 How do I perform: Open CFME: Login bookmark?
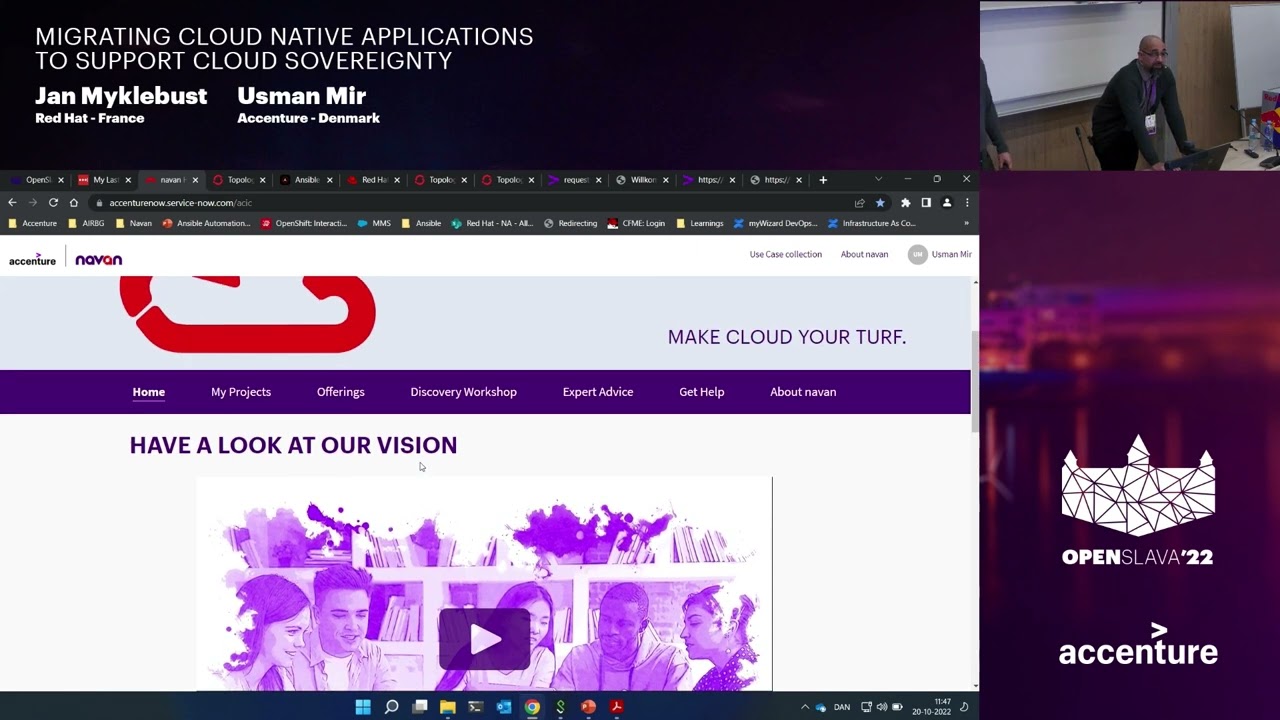[636, 223]
